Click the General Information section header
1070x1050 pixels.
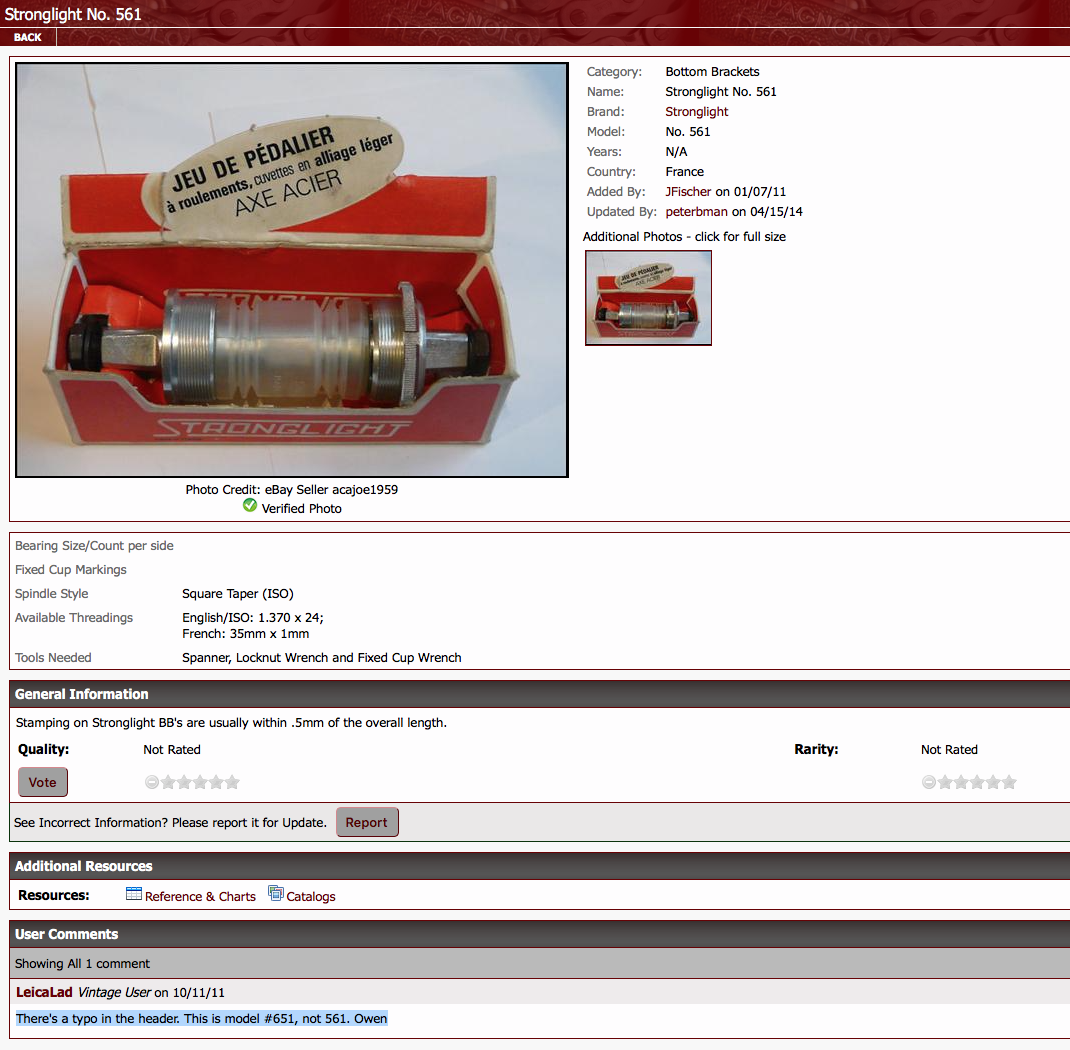(540, 694)
